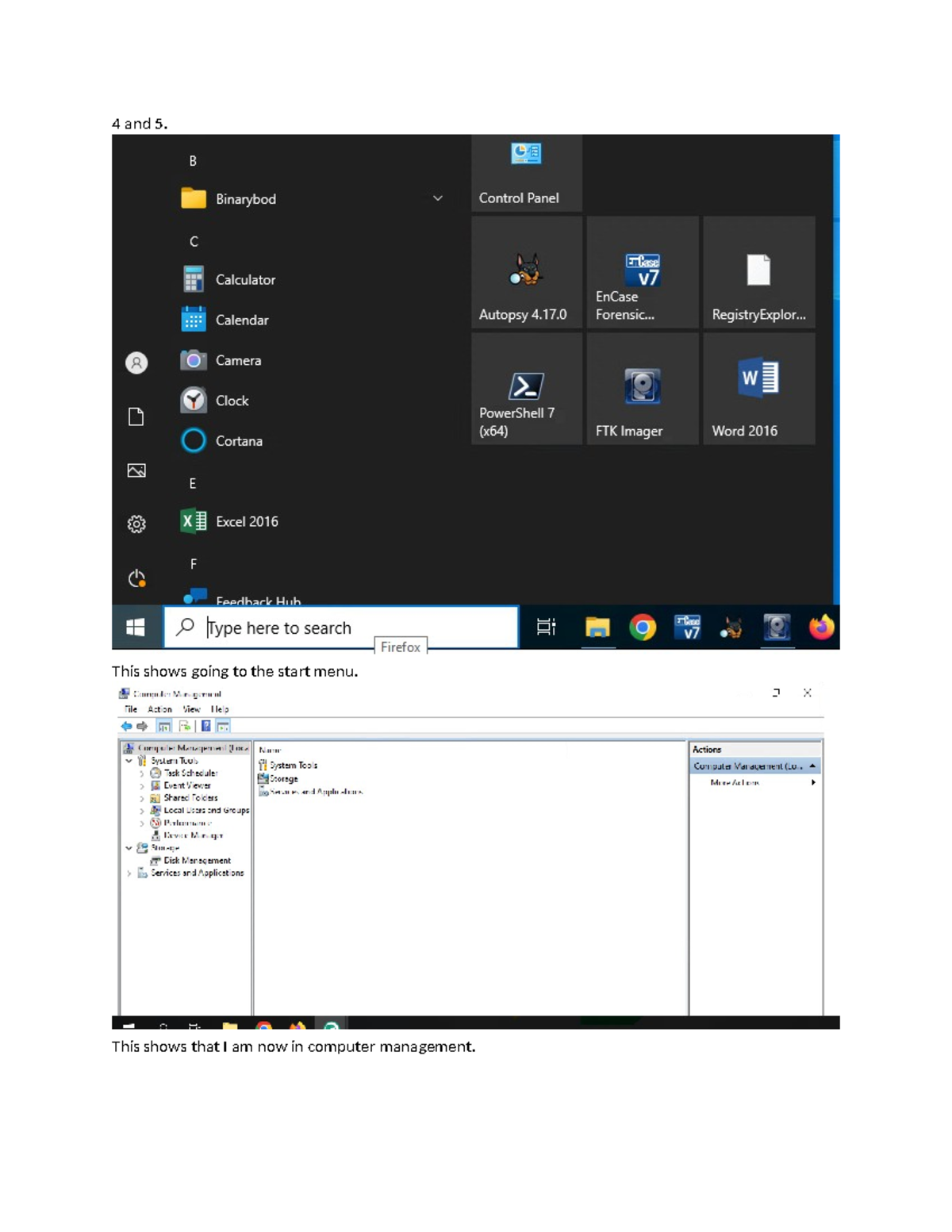Launch the PowerShell 7 (x64) tile

(x=527, y=389)
